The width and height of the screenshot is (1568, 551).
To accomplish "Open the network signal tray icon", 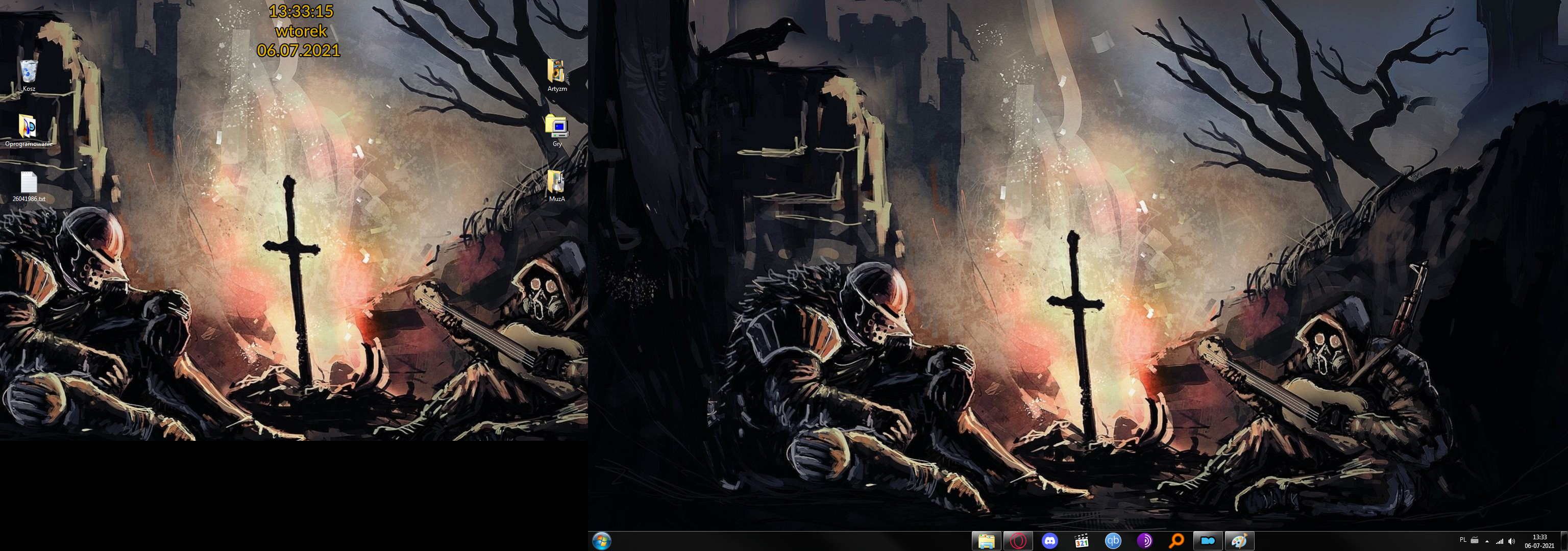I will click(x=1499, y=541).
